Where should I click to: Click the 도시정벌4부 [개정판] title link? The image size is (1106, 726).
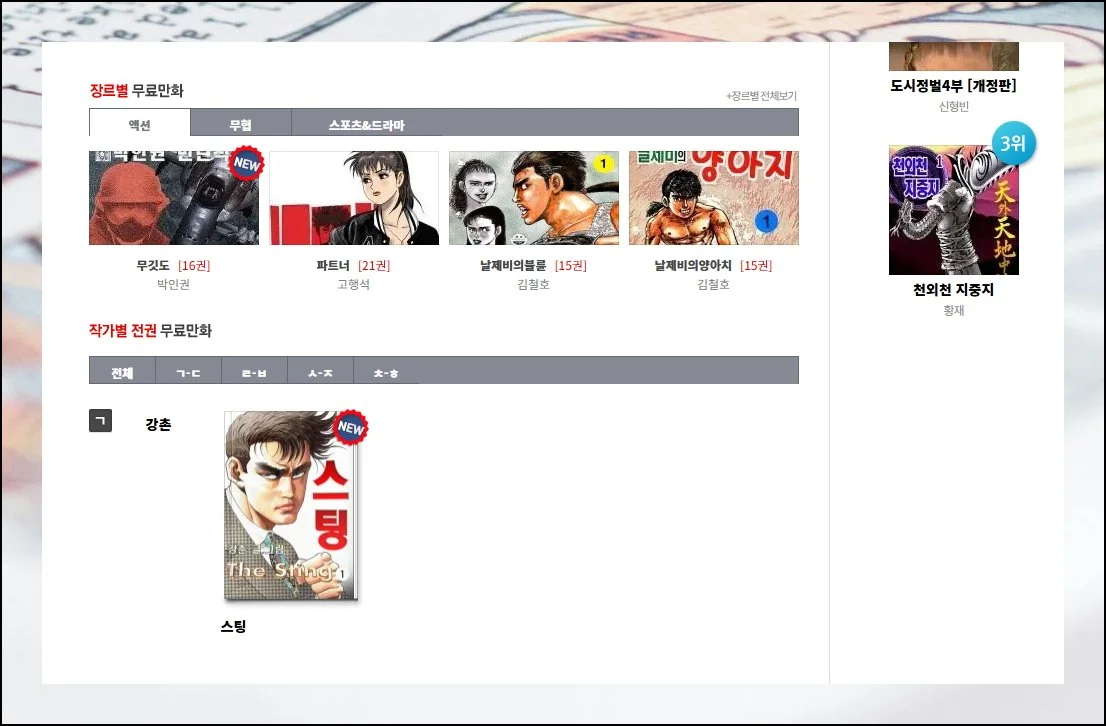[953, 86]
